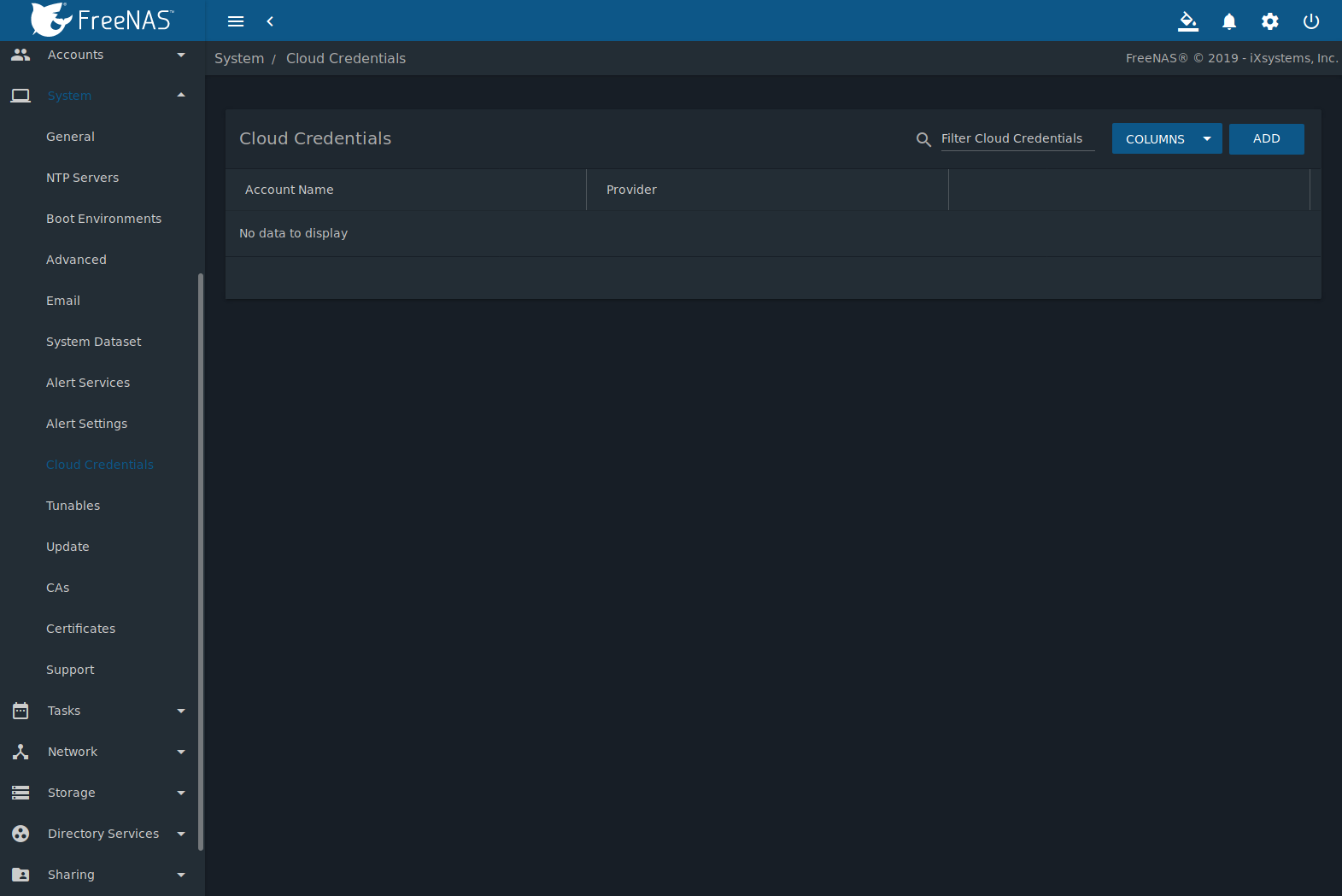This screenshot has width=1342, height=896.
Task: Click the Sharing folder icon
Action: tap(21, 875)
